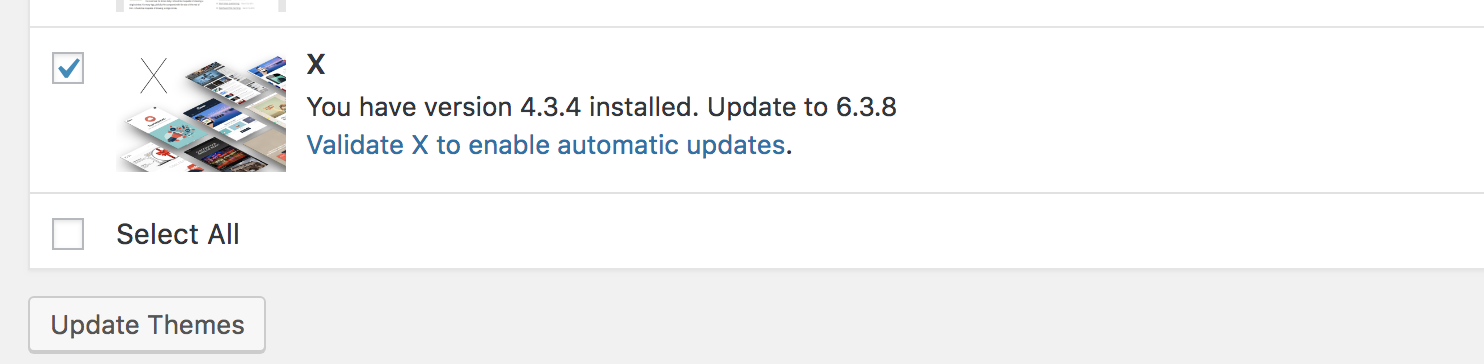
Task: Click the X theme screenshot thumbnail
Action: pos(201,114)
